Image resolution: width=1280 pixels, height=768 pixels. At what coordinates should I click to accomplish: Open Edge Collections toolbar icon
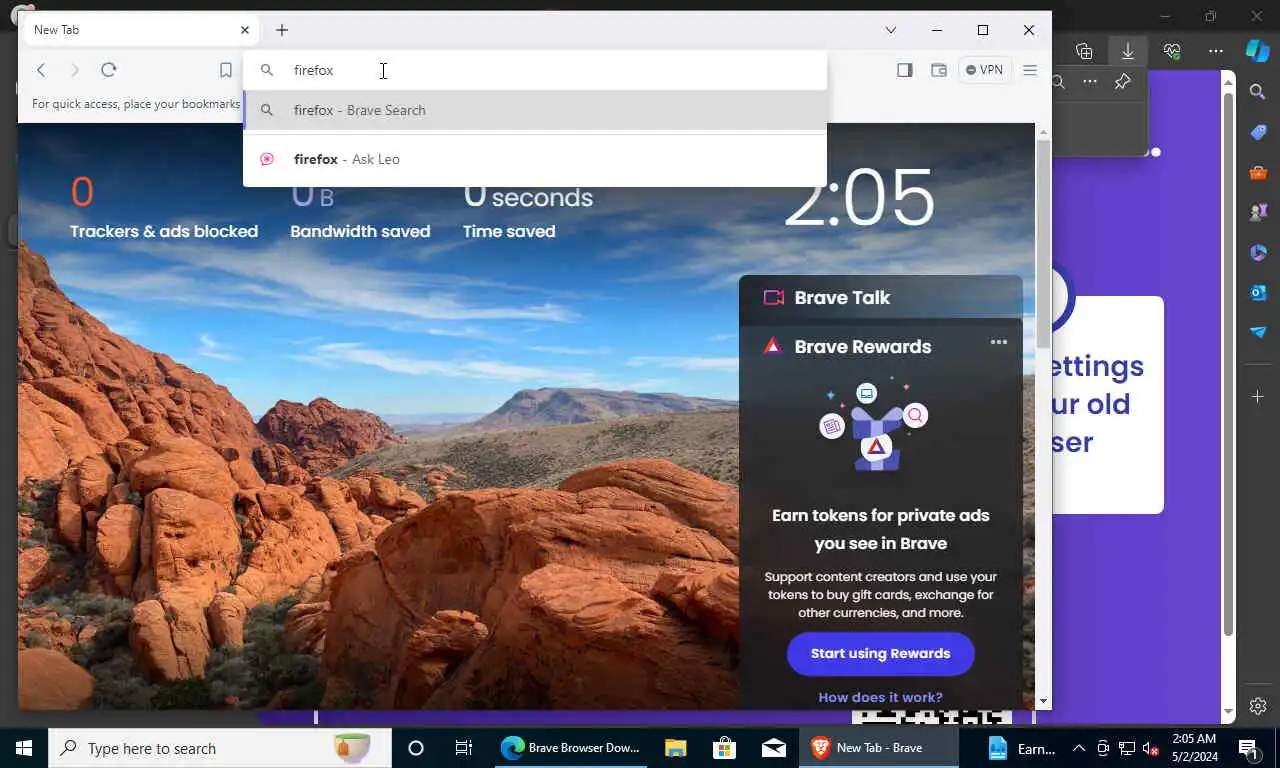[x=1084, y=51]
